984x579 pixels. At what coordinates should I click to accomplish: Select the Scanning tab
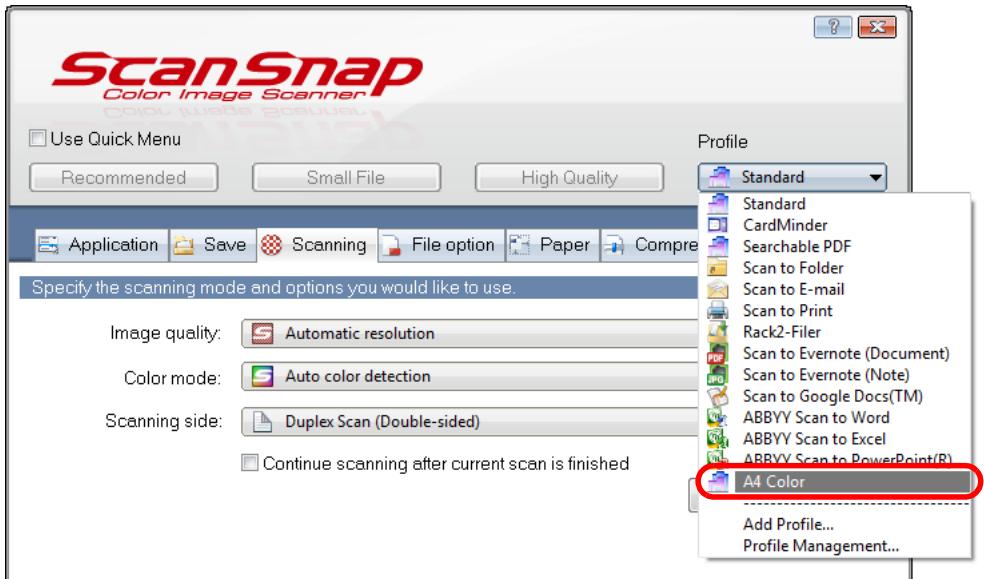[x=317, y=245]
